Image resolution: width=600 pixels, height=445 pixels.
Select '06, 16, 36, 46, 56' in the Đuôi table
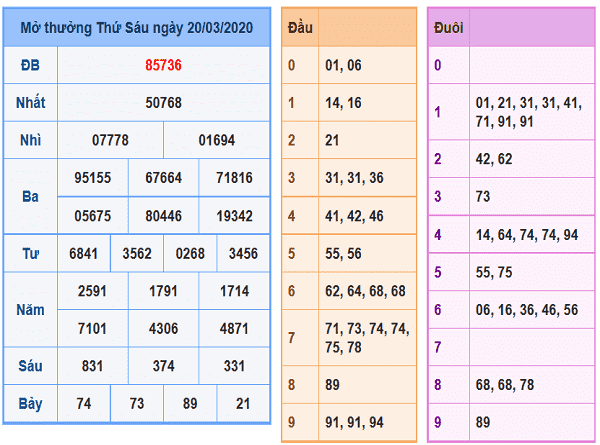coord(527,310)
